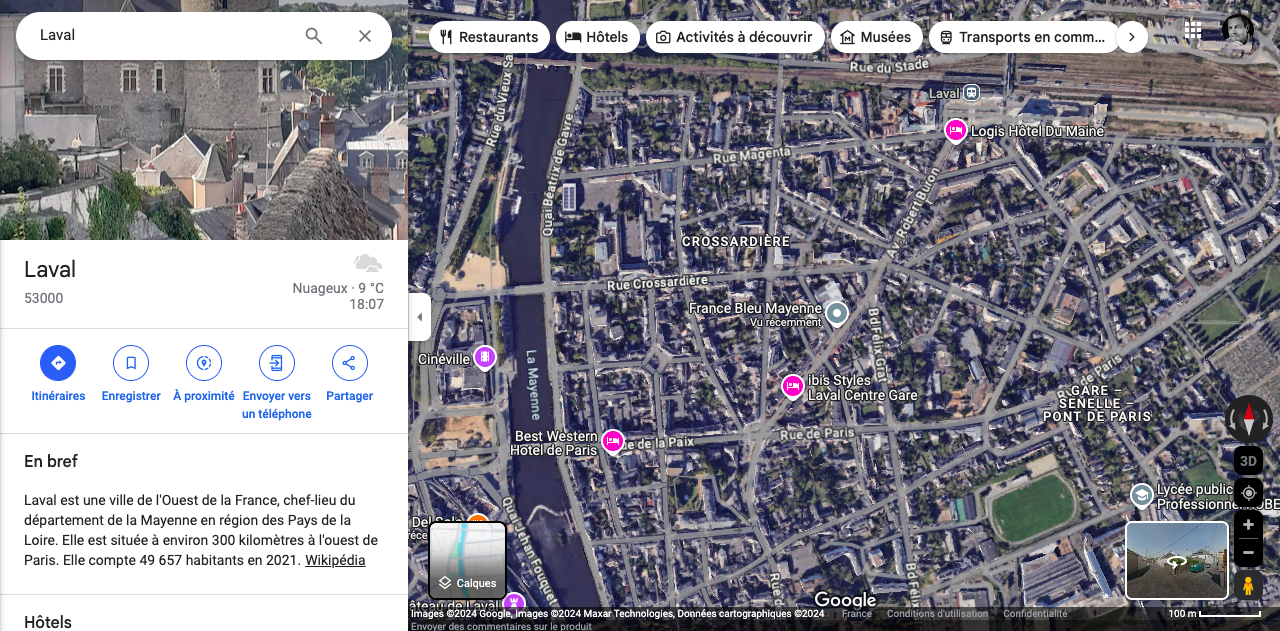Save the place with Enregistrer
Image resolution: width=1280 pixels, height=631 pixels.
click(131, 363)
